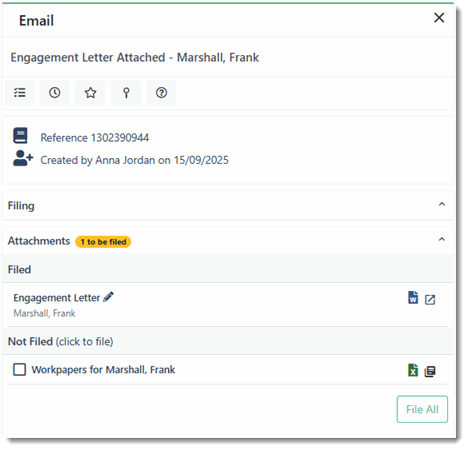Select the 'Engagement Letter' filed attachment name
The image size is (468, 450).
[57, 297]
